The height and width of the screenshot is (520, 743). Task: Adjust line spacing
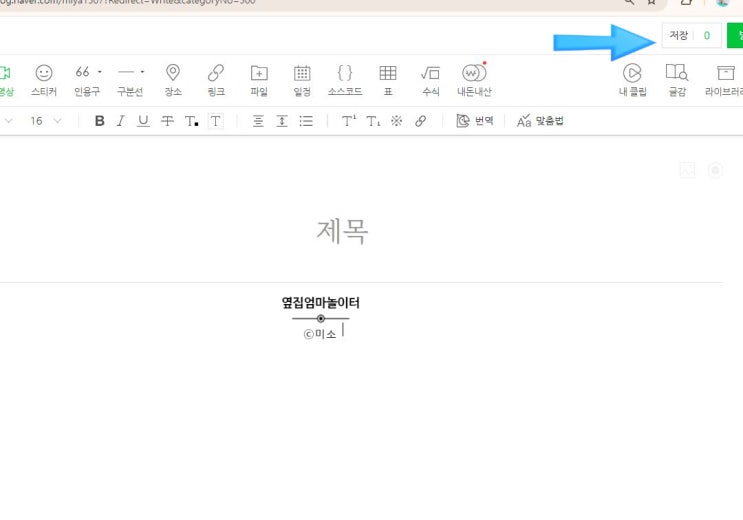tap(282, 121)
